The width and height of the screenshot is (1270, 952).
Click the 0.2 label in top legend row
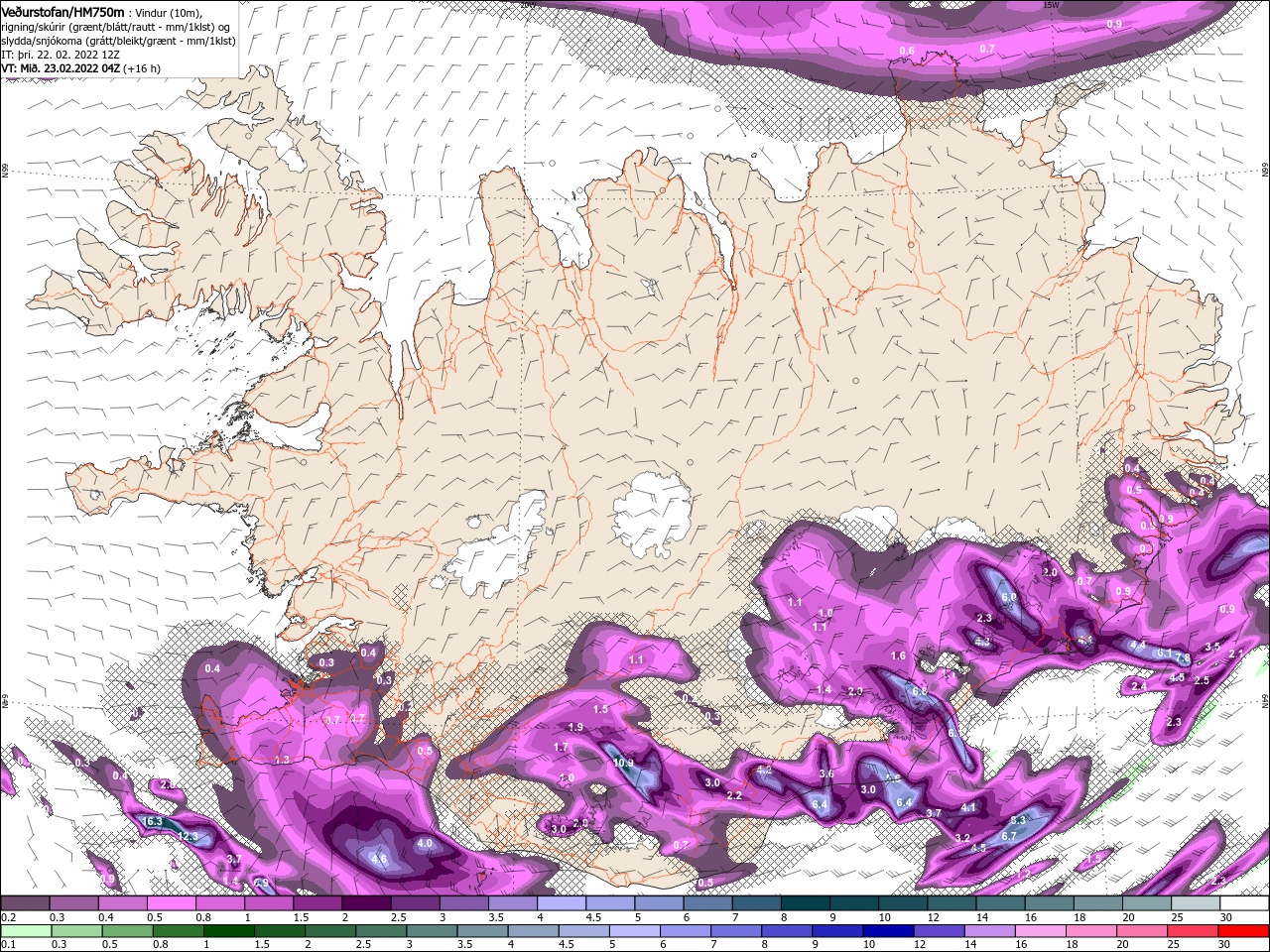(x=10, y=916)
